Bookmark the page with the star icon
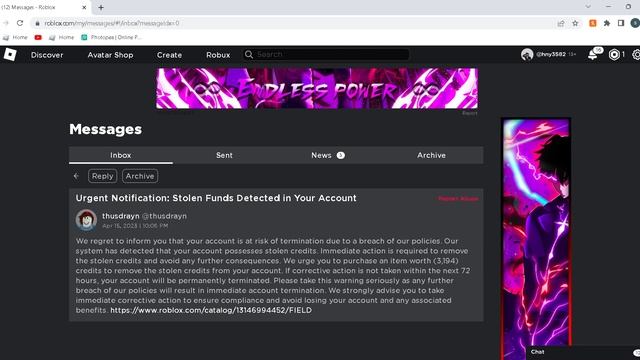Viewport: 640px width, 360px height. [575, 23]
